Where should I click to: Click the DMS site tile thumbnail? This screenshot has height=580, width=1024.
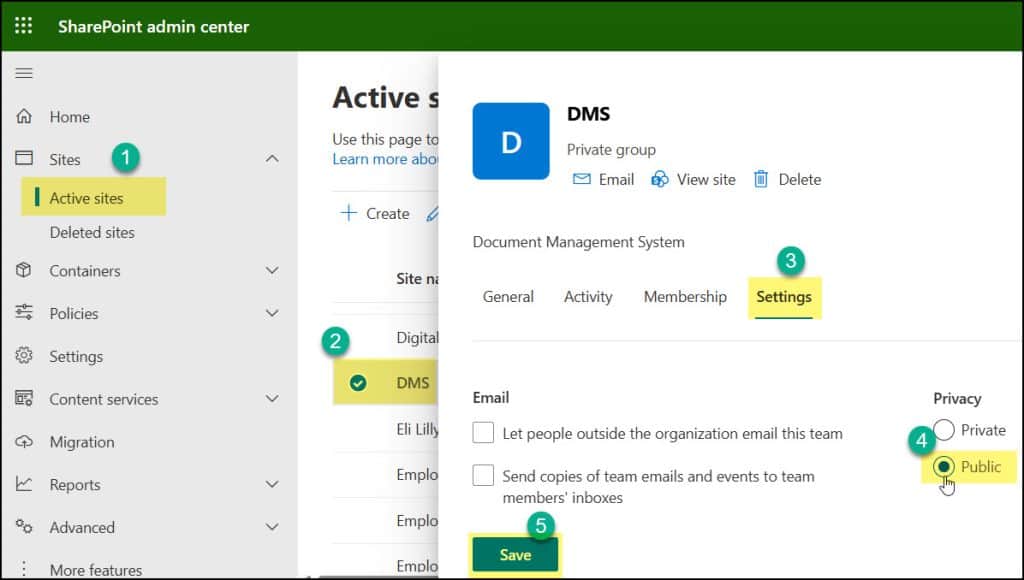pyautogui.click(x=511, y=141)
